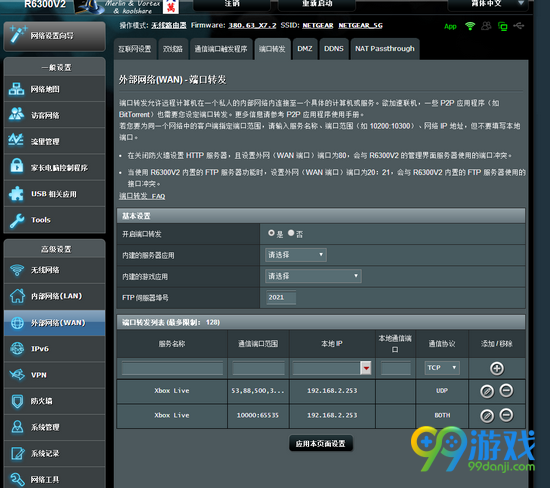This screenshot has height=488, width=550.
Task: Click the FTP server port field
Action: tap(281, 298)
